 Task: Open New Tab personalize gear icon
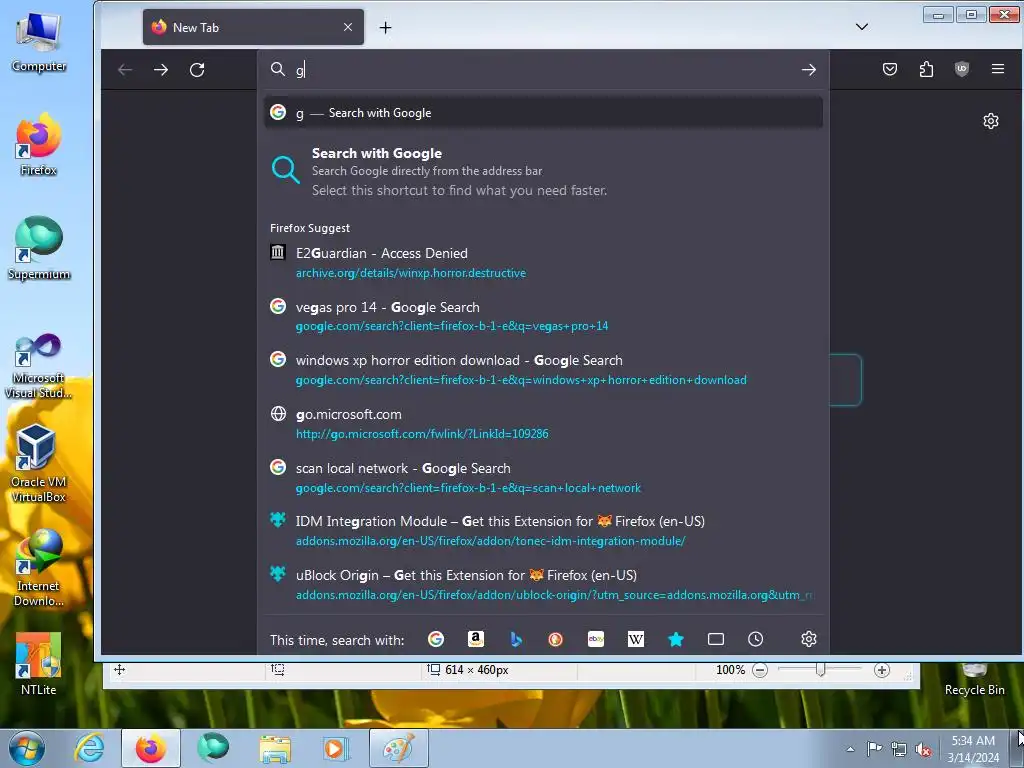pyautogui.click(x=991, y=121)
